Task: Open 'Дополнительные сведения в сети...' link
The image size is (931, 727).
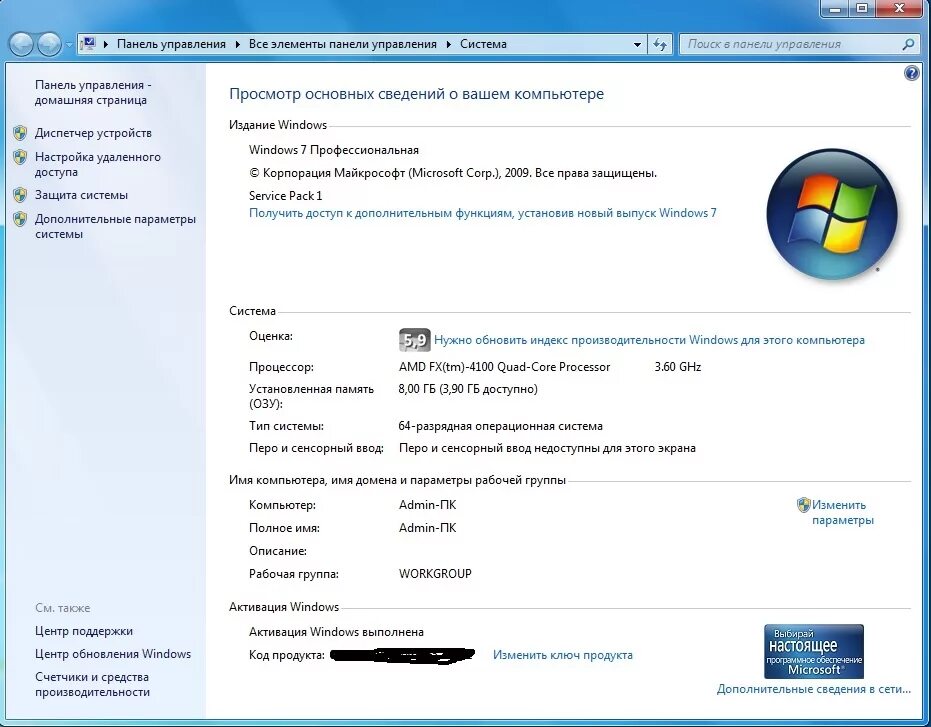Action: (813, 689)
